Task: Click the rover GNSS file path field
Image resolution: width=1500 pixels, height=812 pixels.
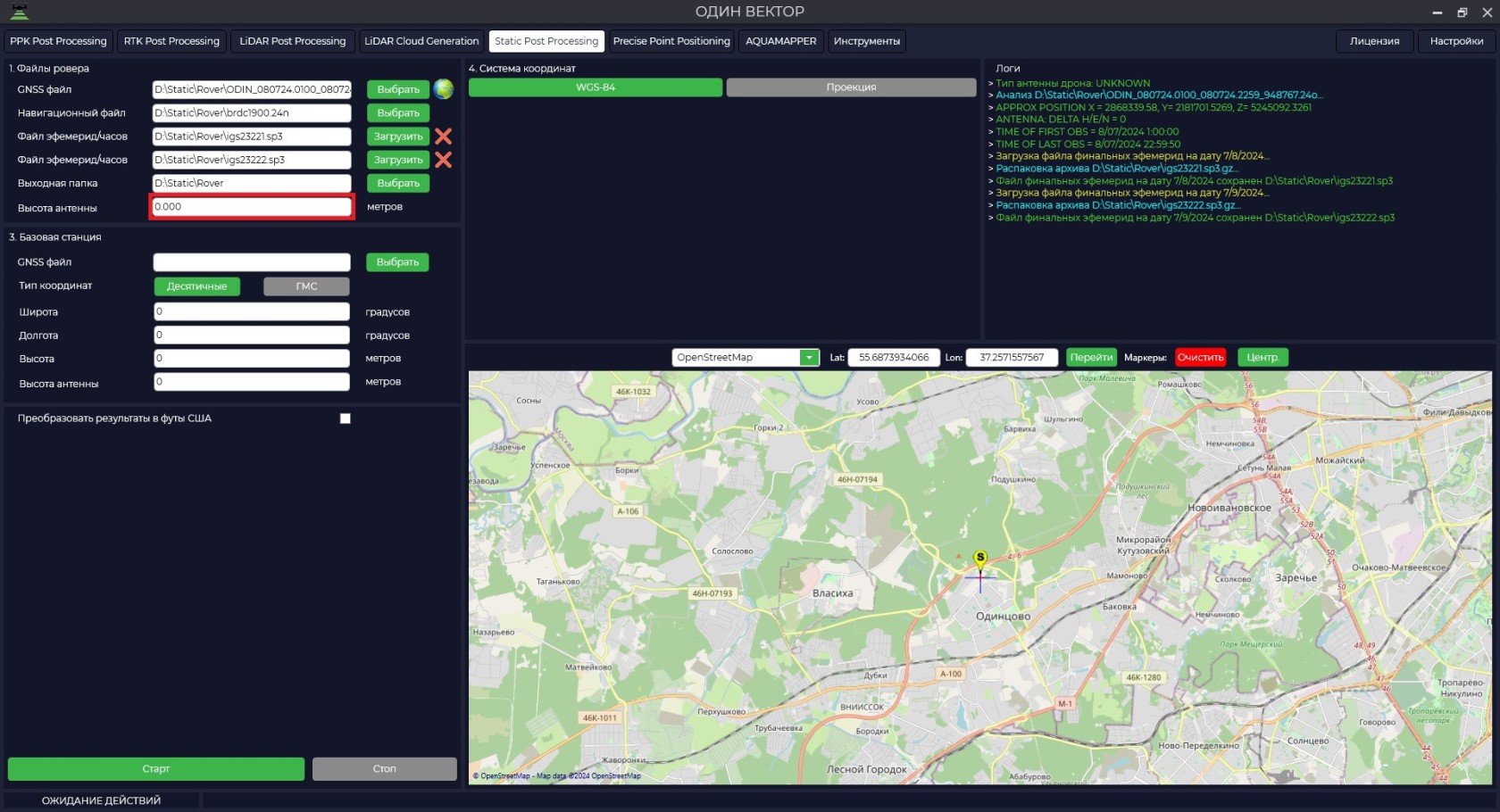Action: pyautogui.click(x=252, y=89)
